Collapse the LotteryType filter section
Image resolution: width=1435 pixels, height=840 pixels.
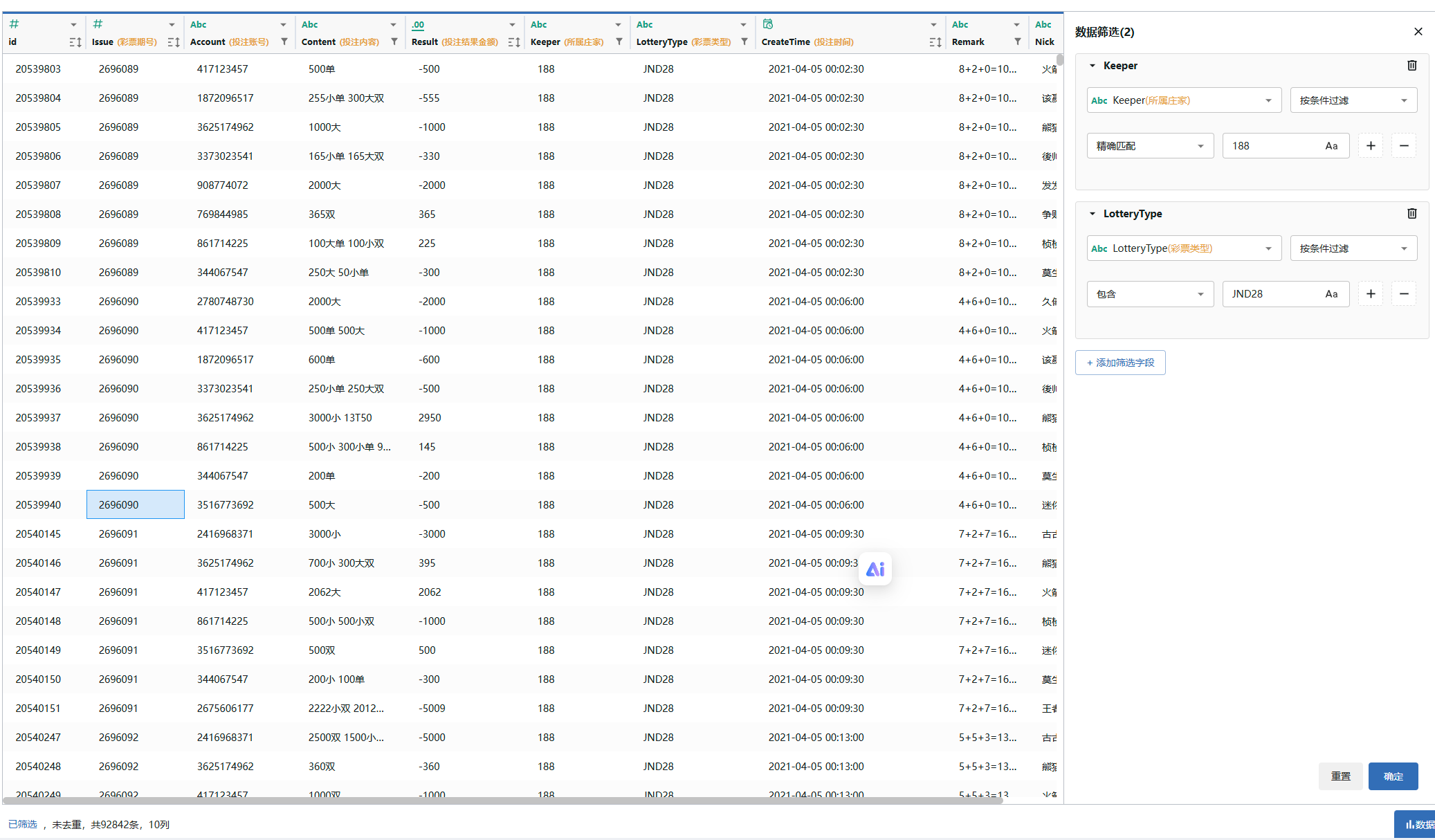point(1093,214)
